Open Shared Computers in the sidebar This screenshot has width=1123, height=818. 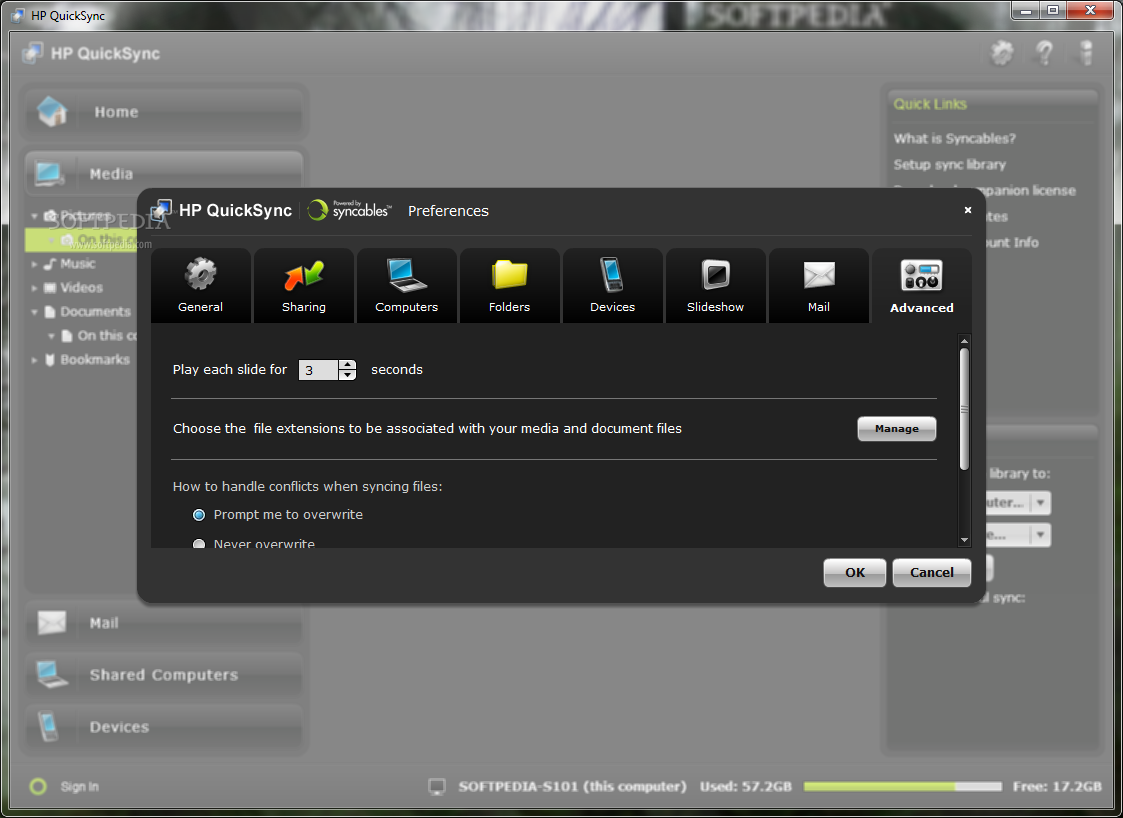coord(164,675)
